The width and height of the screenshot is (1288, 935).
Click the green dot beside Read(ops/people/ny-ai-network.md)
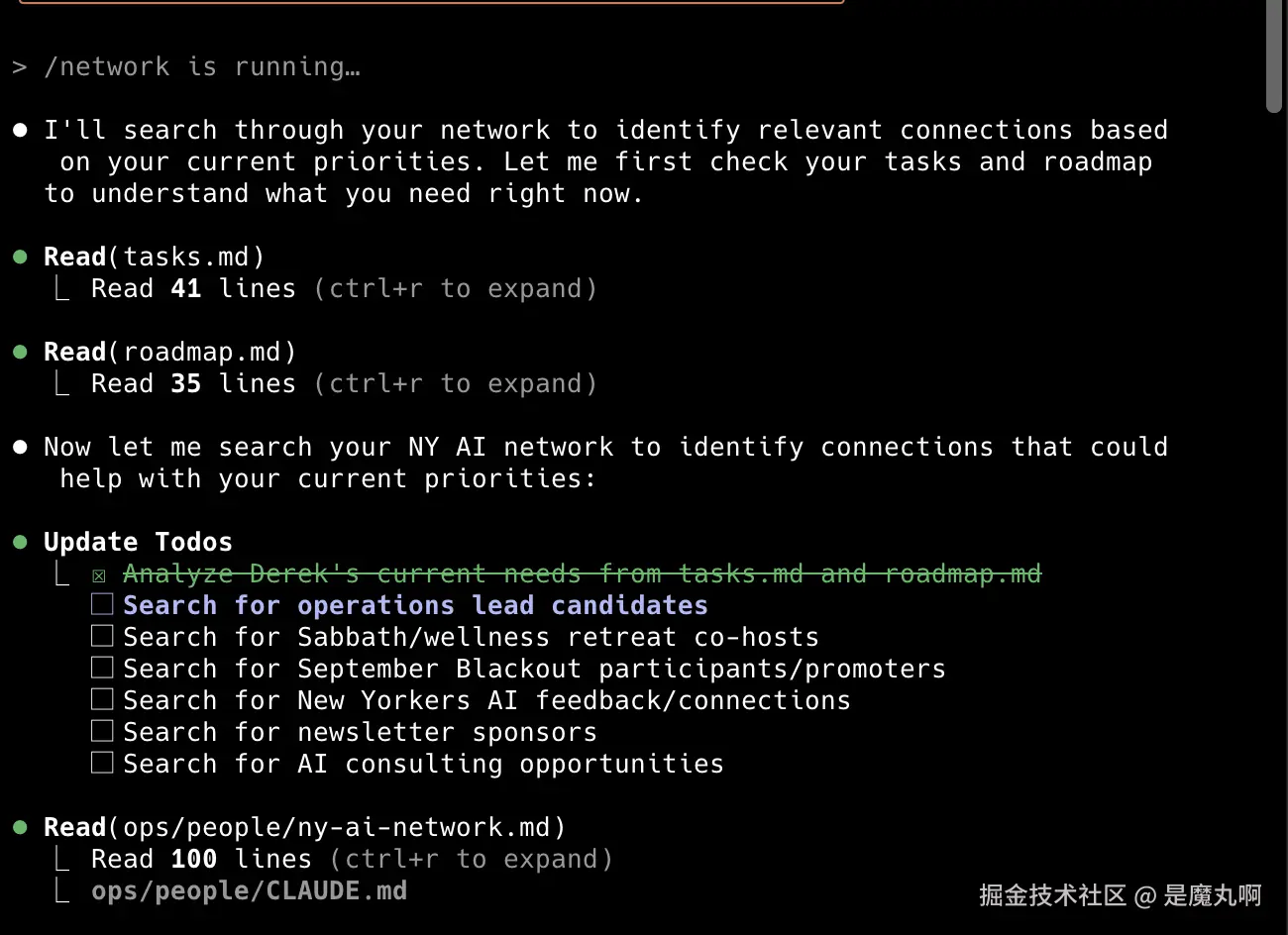tap(20, 828)
